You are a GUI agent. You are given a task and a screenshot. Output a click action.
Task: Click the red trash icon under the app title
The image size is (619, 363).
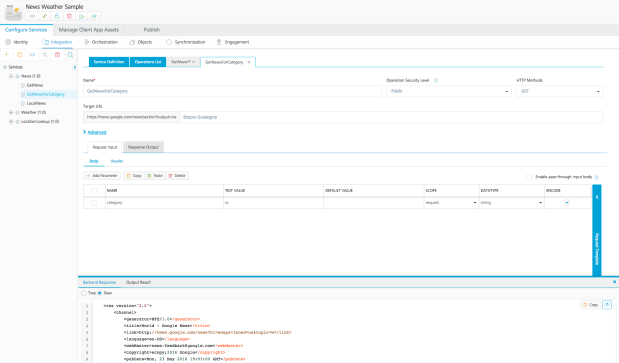(69, 16)
